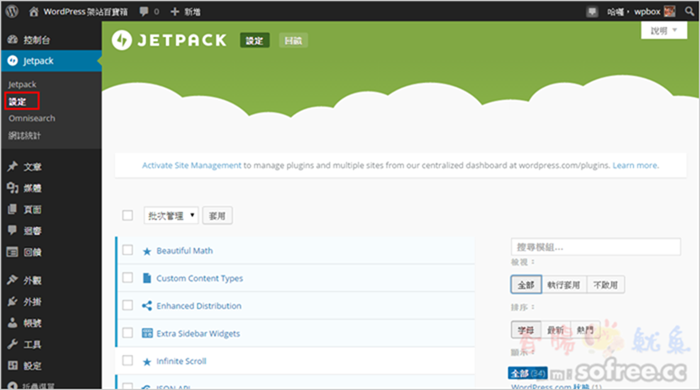
Task: Click the wpbox user avatar
Action: 670,12
